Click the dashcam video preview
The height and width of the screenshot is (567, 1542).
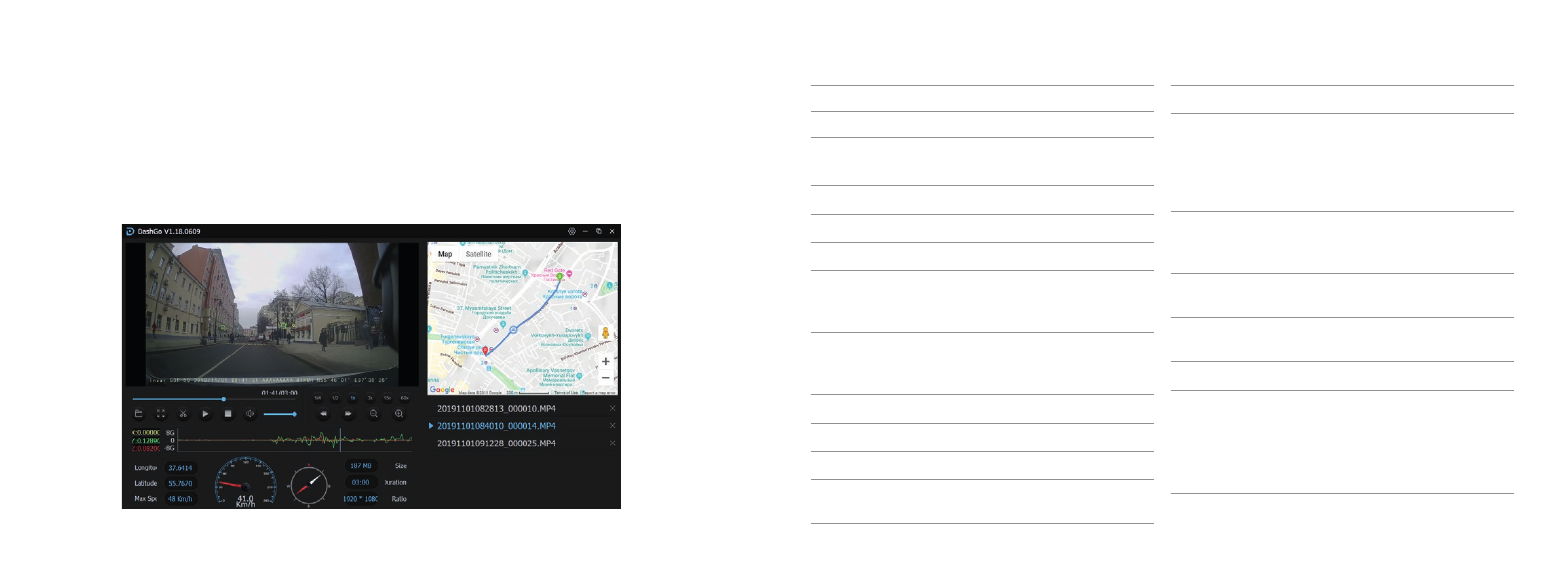pos(270,312)
